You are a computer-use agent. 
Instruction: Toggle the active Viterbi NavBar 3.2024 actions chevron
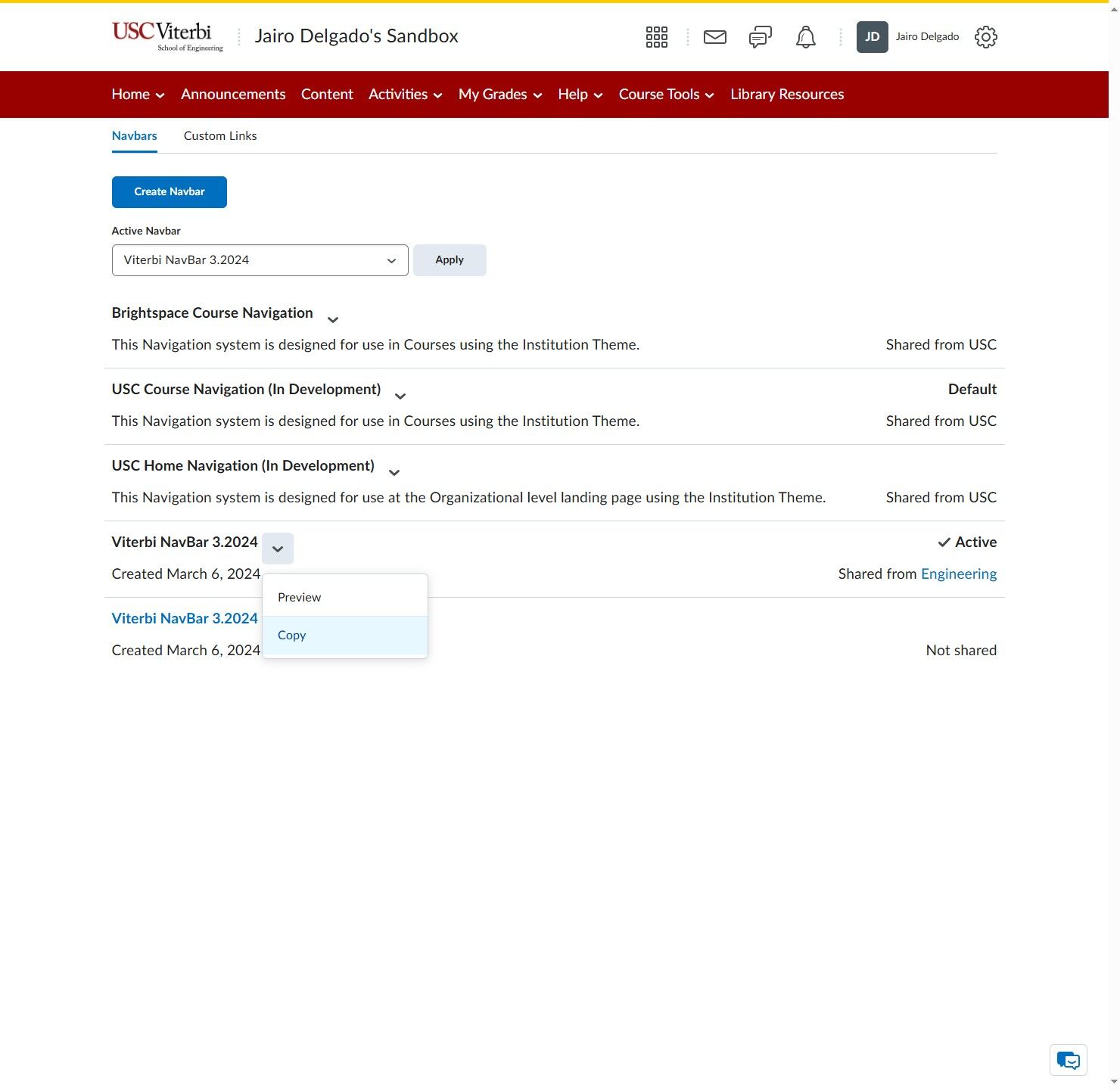click(x=278, y=549)
